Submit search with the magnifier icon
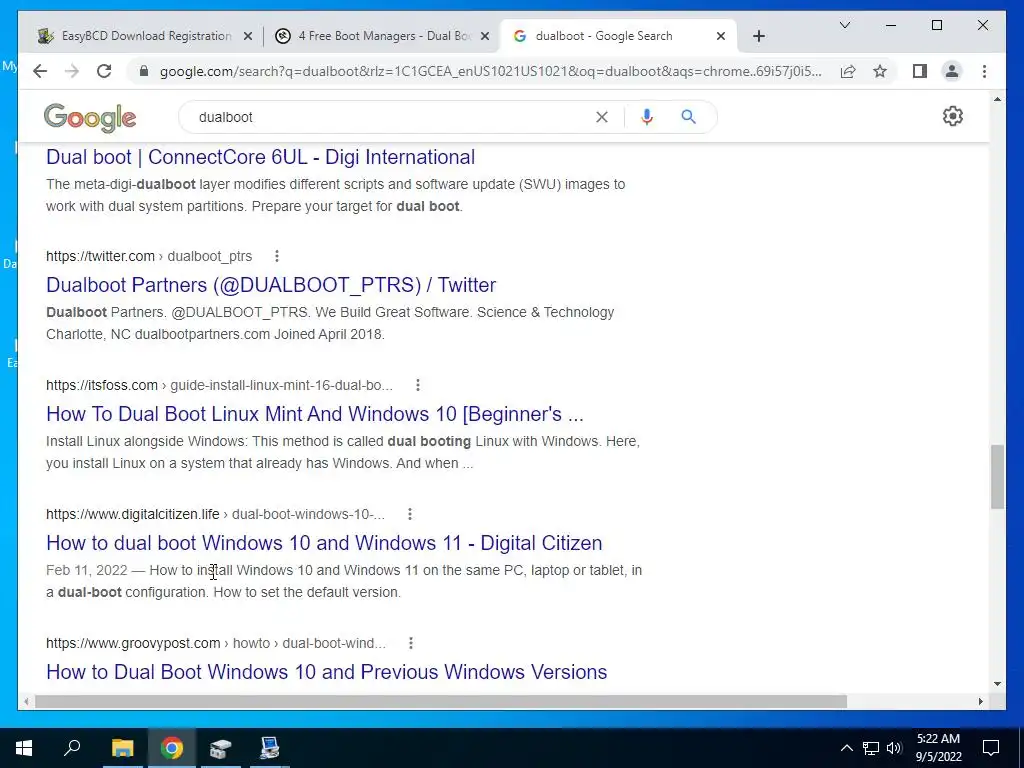Screen dimensions: 1024x768 688,117
